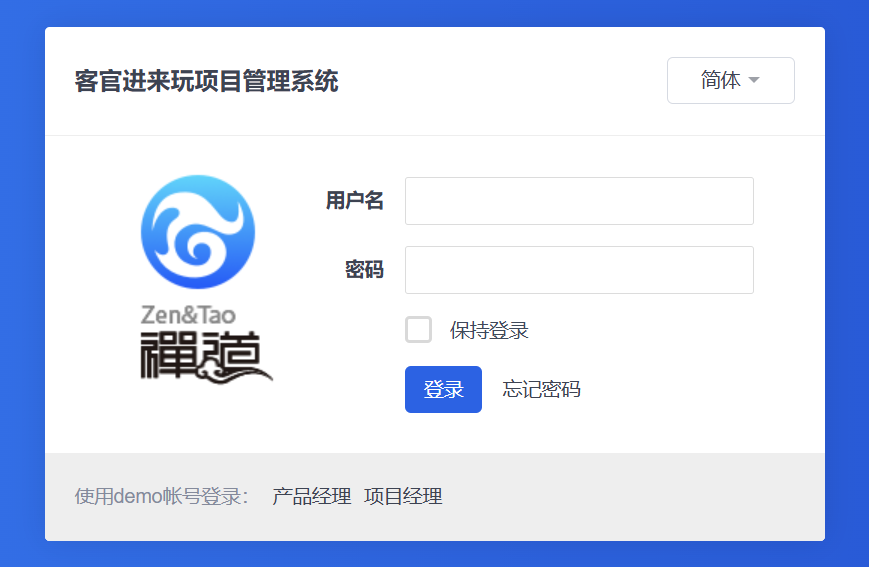This screenshot has width=869, height=567.
Task: Focus the 密码 password input field
Action: [x=579, y=270]
